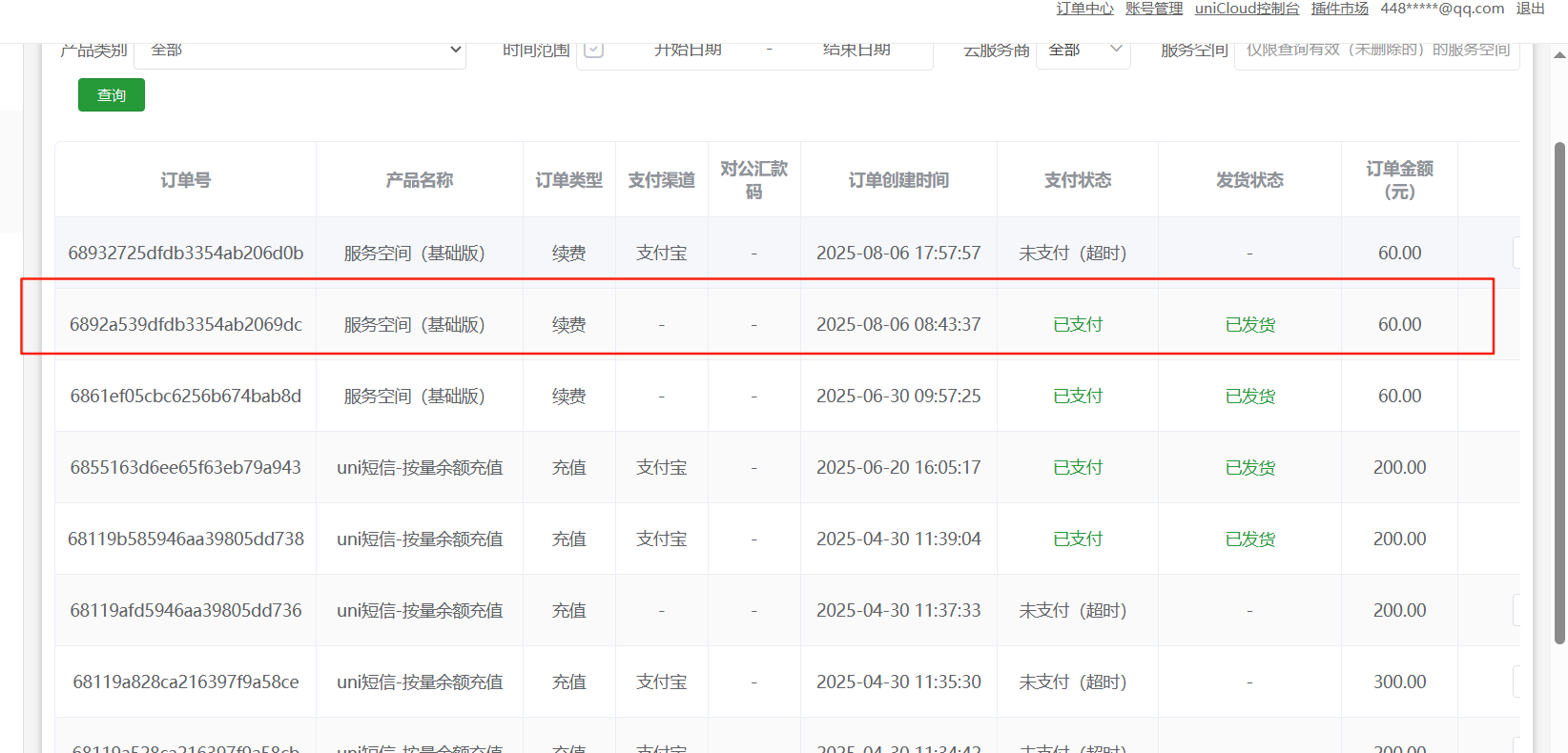Focus the 服务空间 search input
This screenshot has height=753, width=1568.
click(1377, 50)
